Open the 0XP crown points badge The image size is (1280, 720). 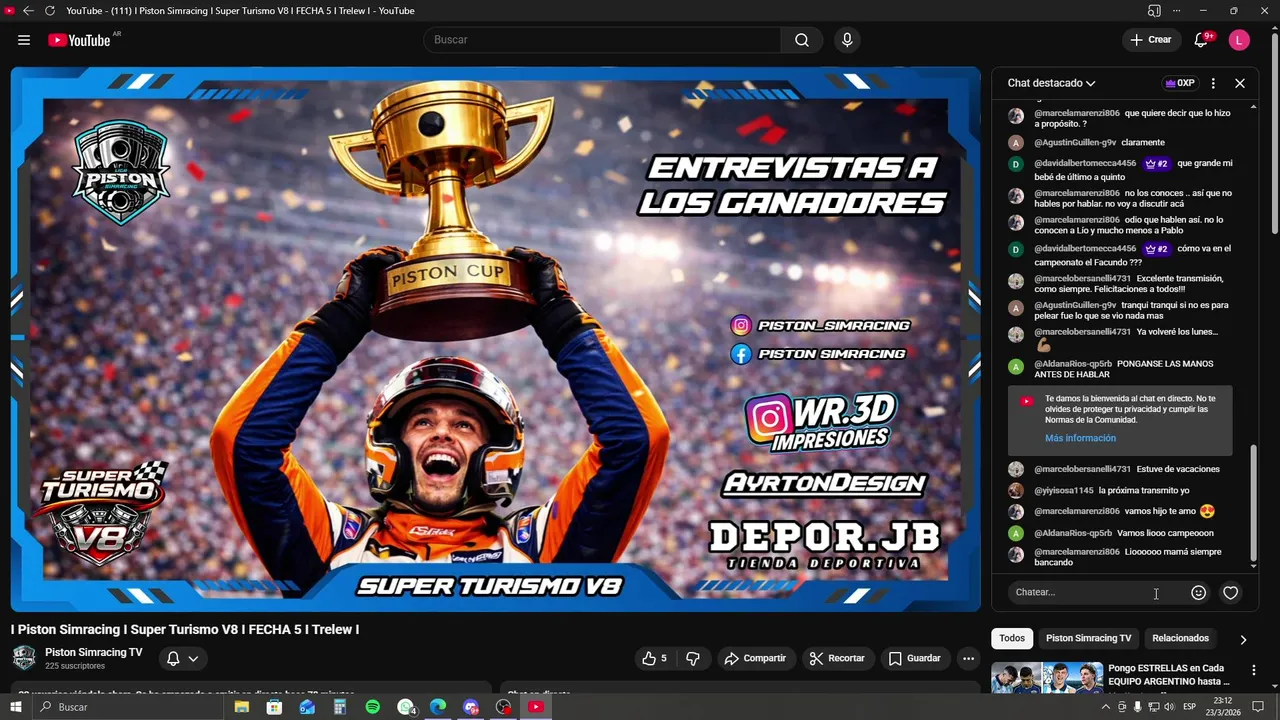coord(1180,83)
